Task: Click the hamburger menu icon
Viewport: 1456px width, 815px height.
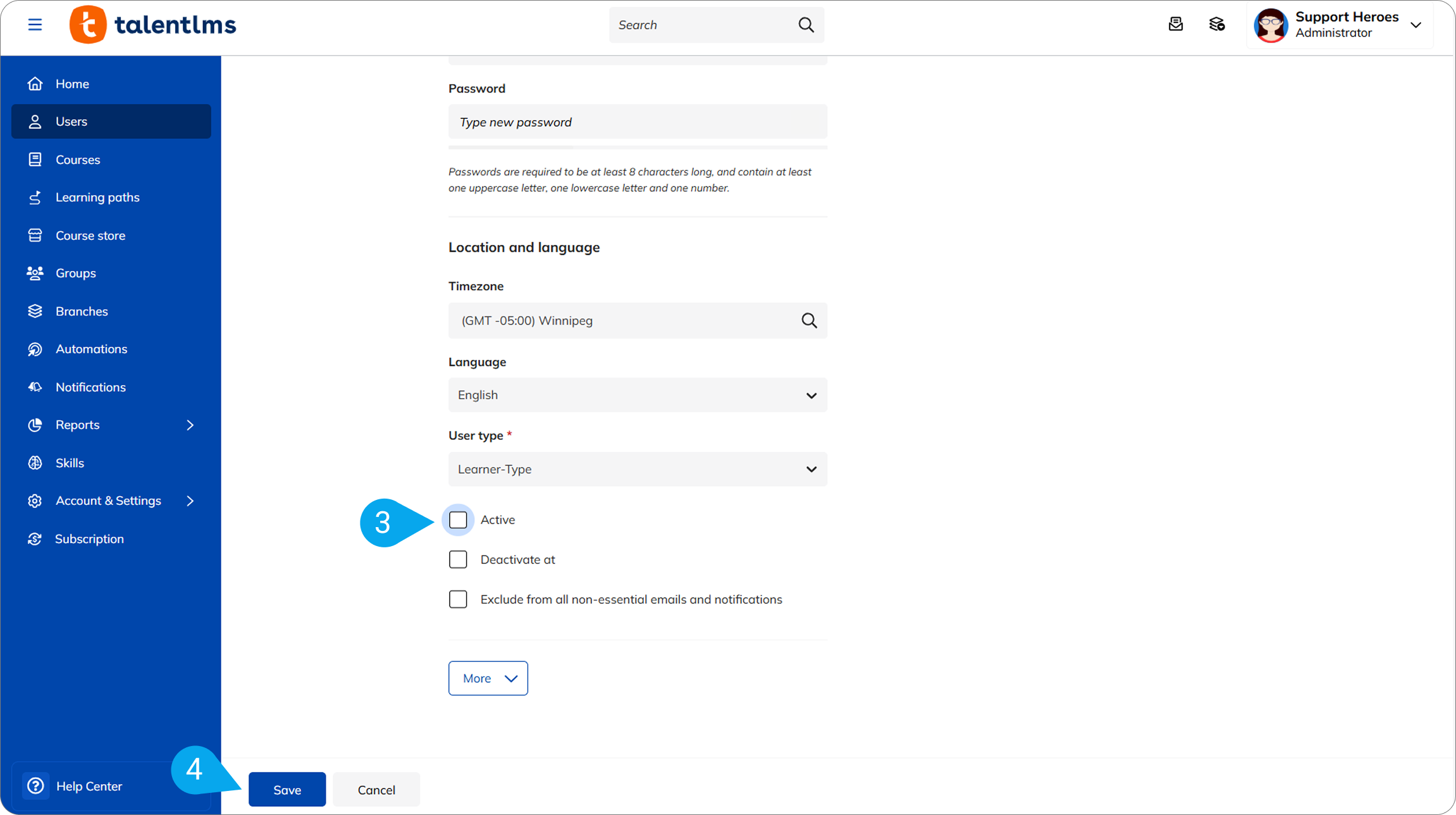Action: (35, 25)
